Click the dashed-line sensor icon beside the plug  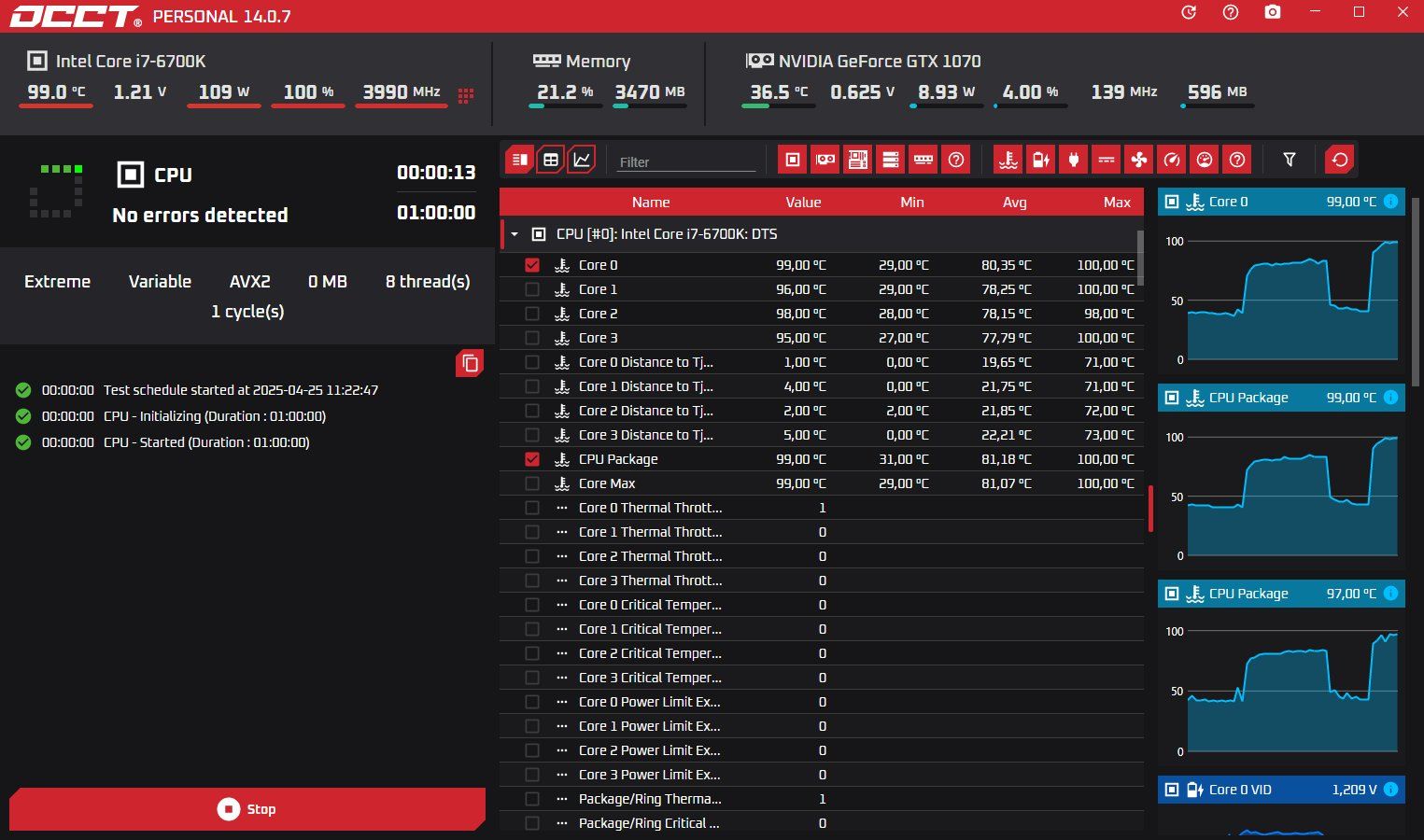click(1107, 160)
